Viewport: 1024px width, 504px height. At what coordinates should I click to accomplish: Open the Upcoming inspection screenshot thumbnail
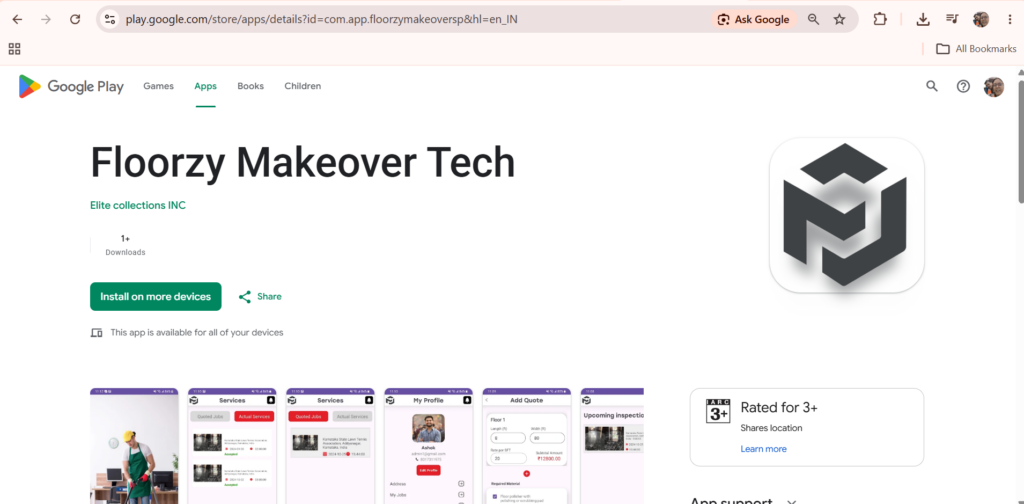pyautogui.click(x=613, y=446)
